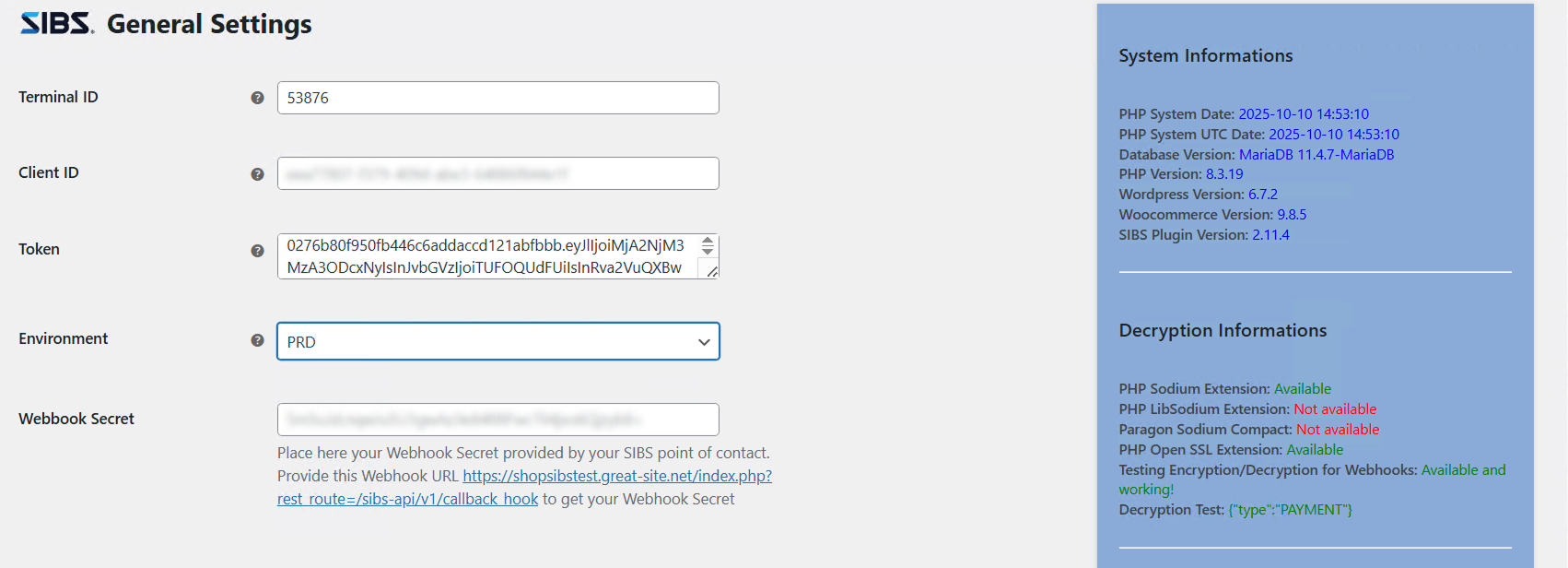Select the Webhook Secret input box
Image resolution: width=1568 pixels, height=568 pixels.
coord(497,420)
